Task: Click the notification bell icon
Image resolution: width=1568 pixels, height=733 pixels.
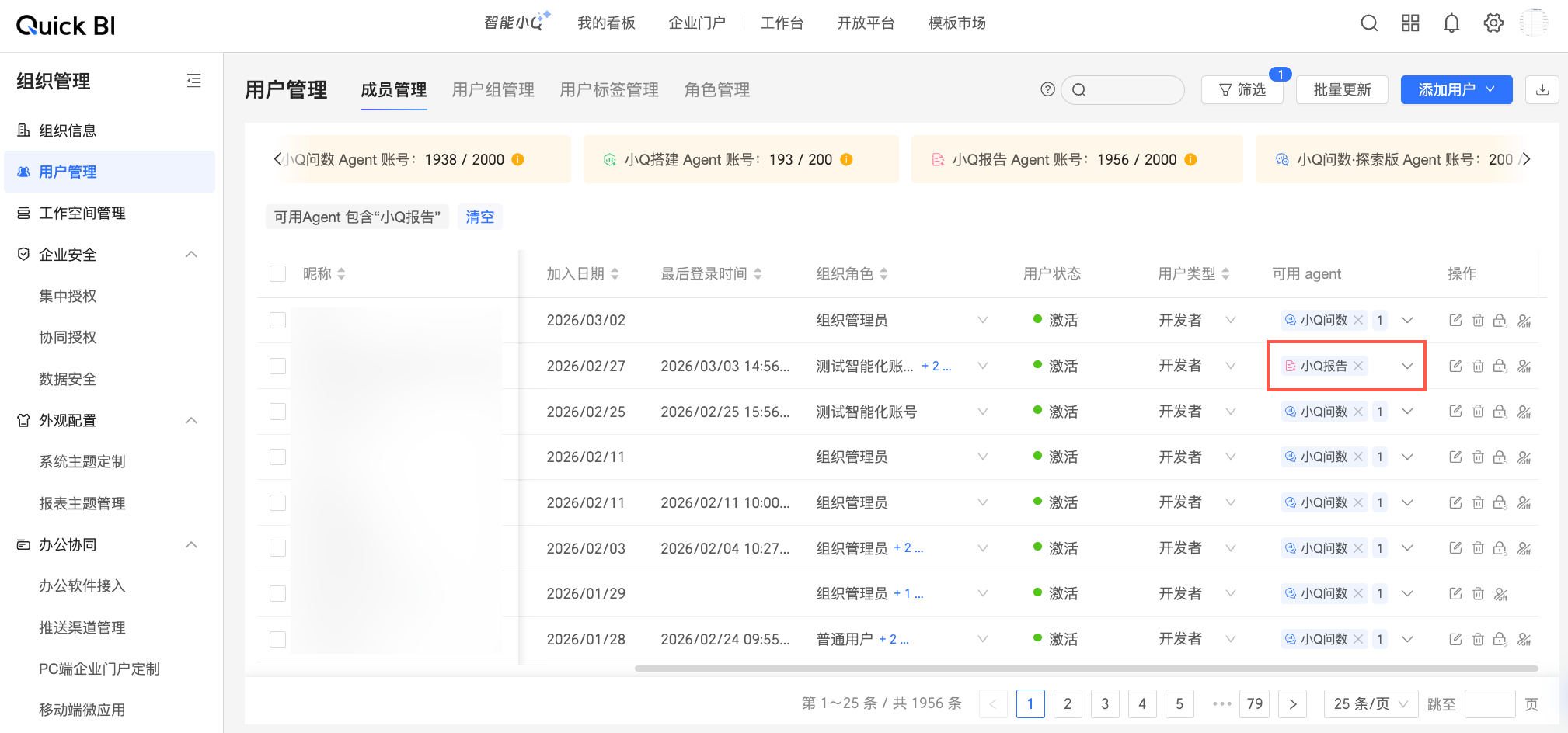Action: point(1451,23)
